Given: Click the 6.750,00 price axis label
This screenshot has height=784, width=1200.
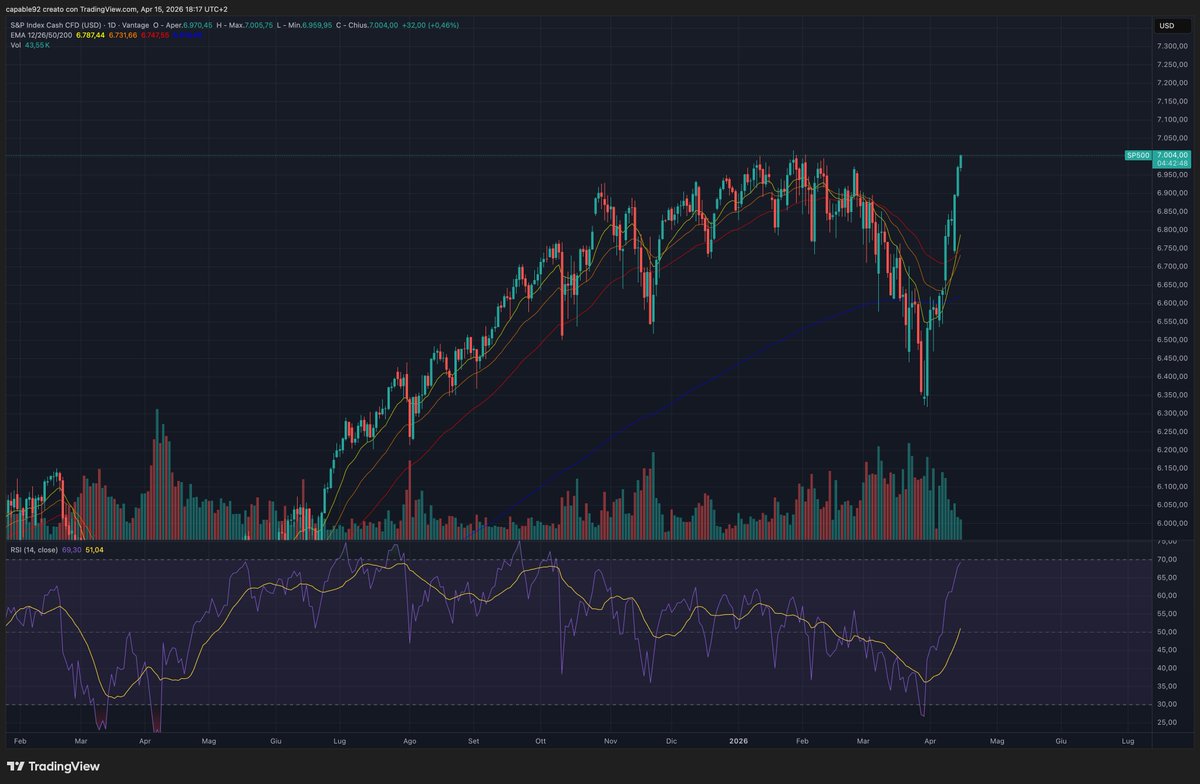Looking at the screenshot, I should pyautogui.click(x=1171, y=248).
